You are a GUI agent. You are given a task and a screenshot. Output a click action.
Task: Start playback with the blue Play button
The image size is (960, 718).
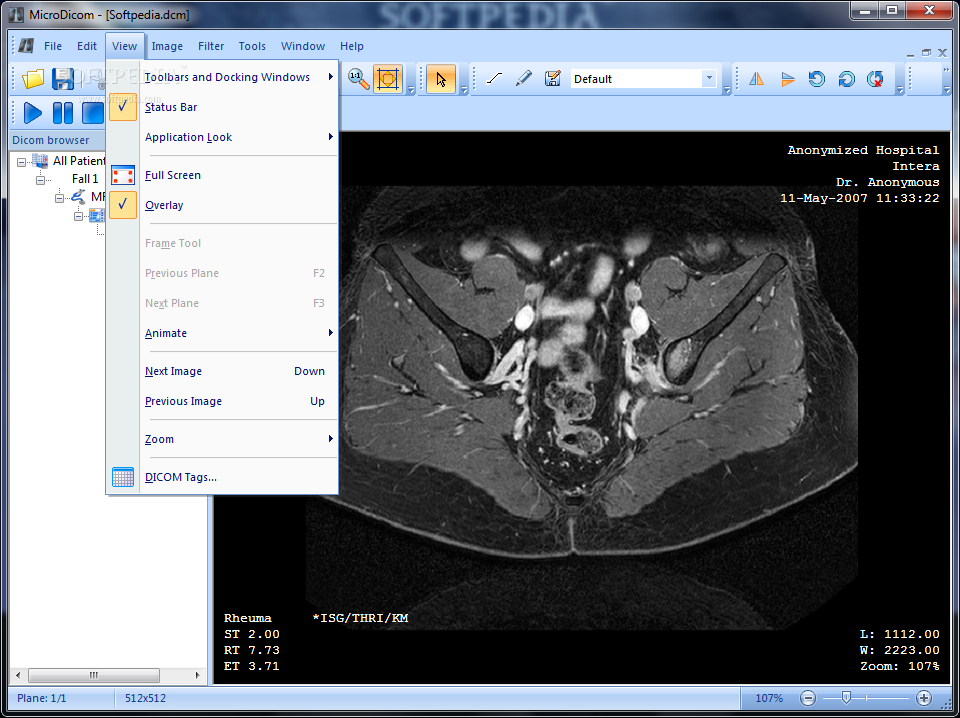tap(32, 113)
